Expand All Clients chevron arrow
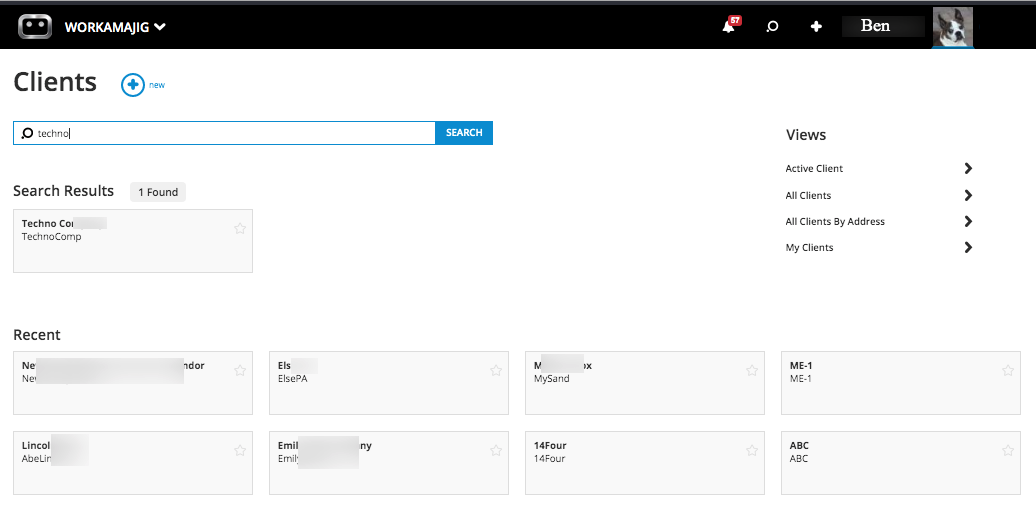This screenshot has width=1036, height=514. [969, 196]
